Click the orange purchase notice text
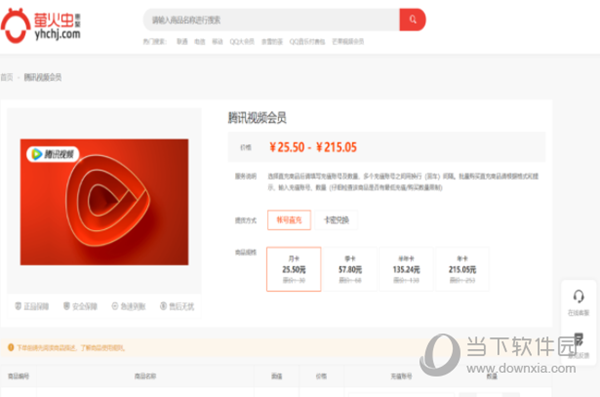 click(x=70, y=348)
